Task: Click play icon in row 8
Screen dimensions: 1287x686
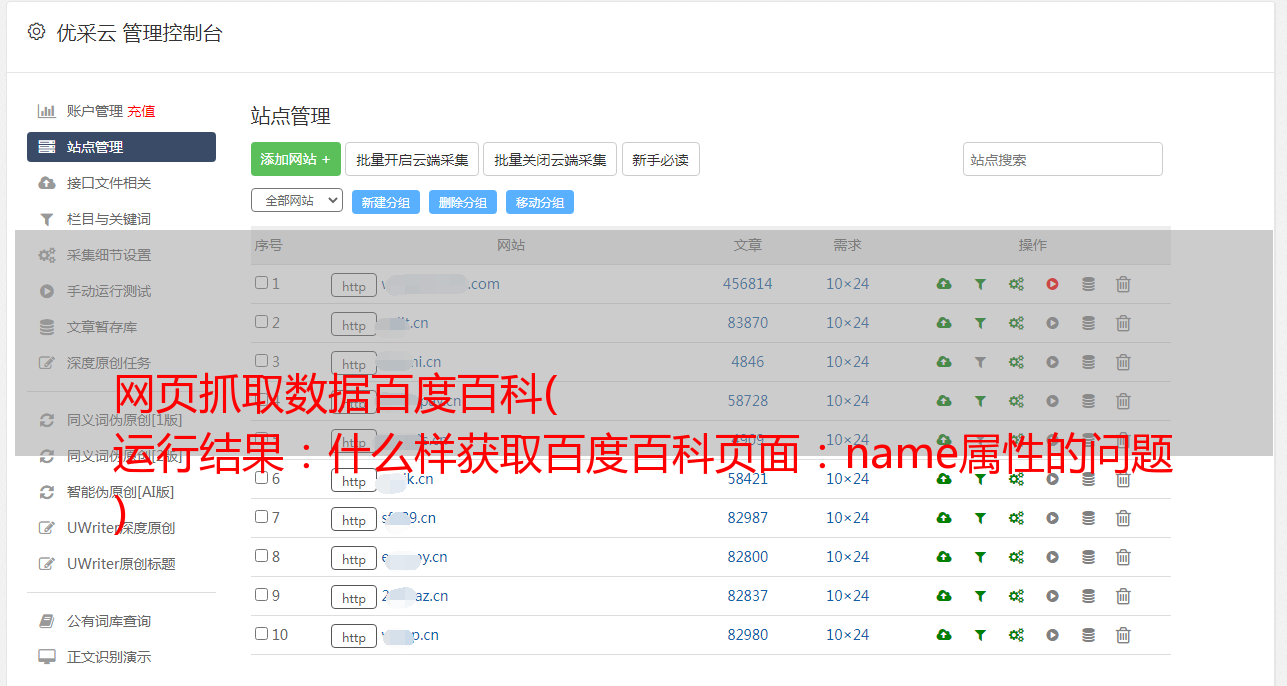Action: 1052,557
